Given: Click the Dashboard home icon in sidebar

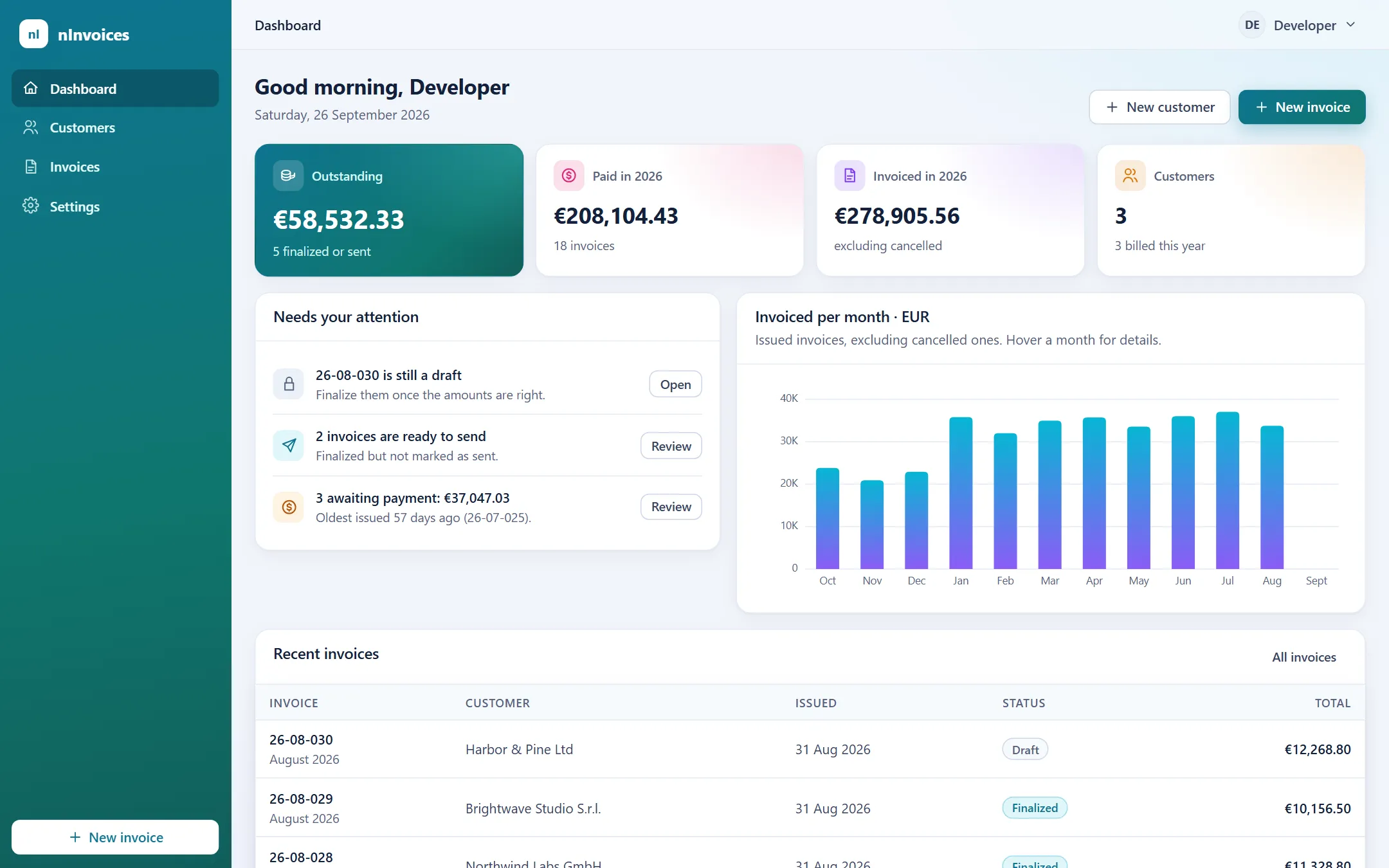Looking at the screenshot, I should coord(30,88).
